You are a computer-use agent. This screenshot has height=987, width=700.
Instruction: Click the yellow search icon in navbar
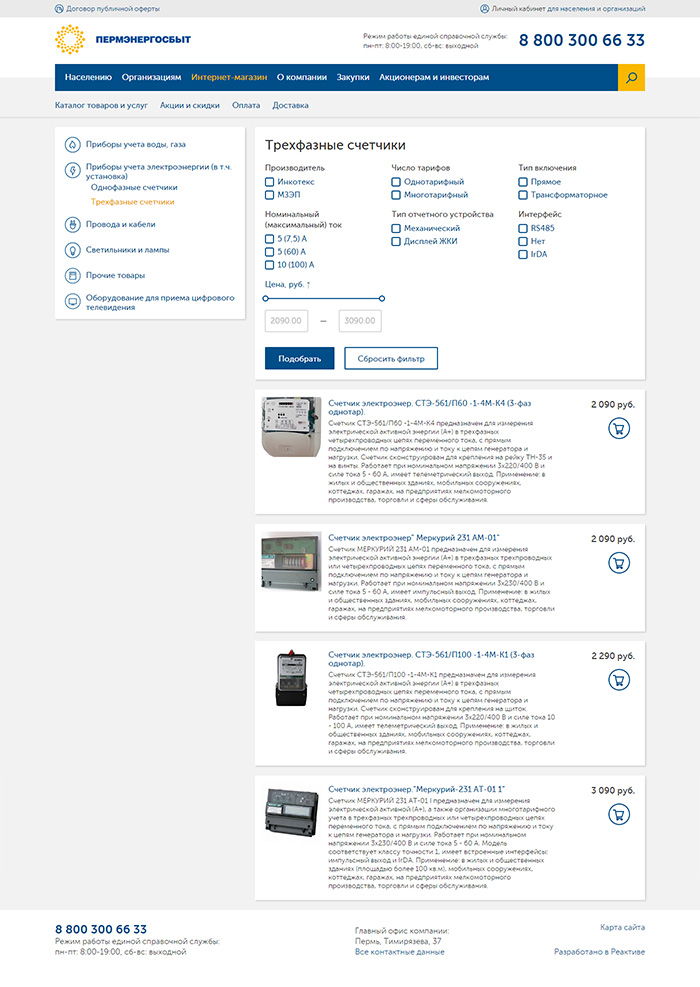631,77
